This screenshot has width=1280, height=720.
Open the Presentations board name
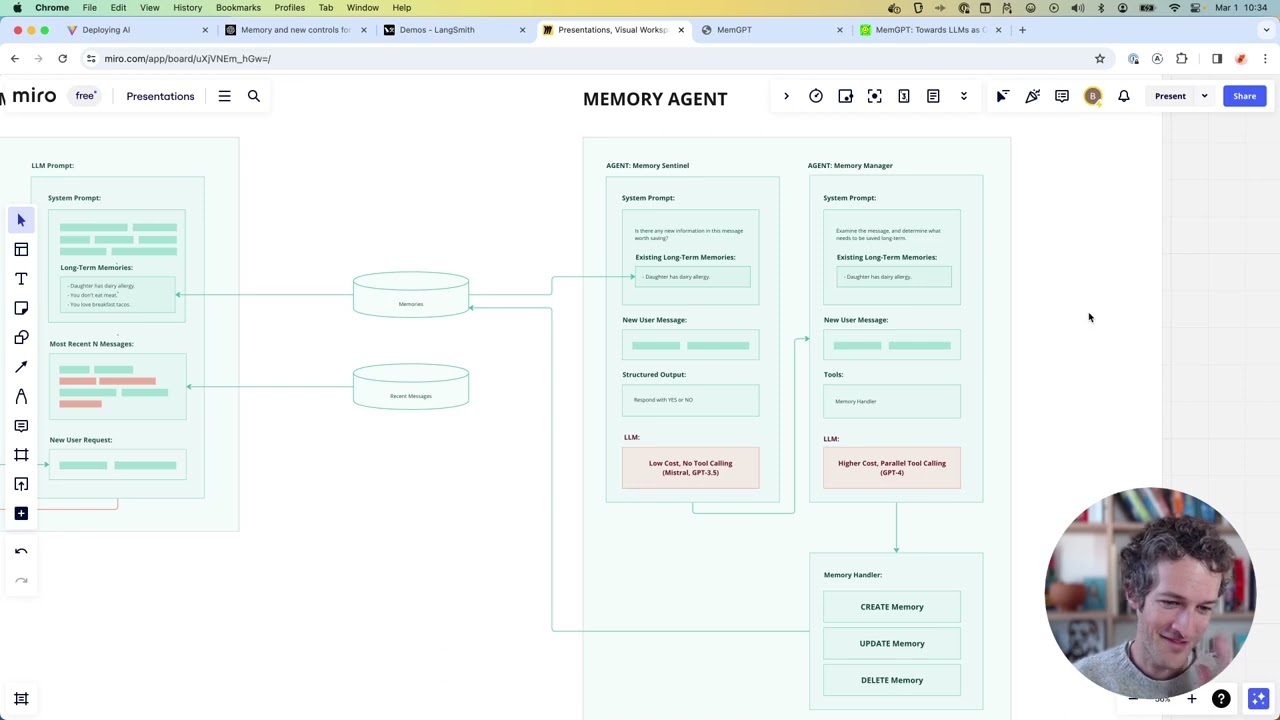tap(160, 96)
